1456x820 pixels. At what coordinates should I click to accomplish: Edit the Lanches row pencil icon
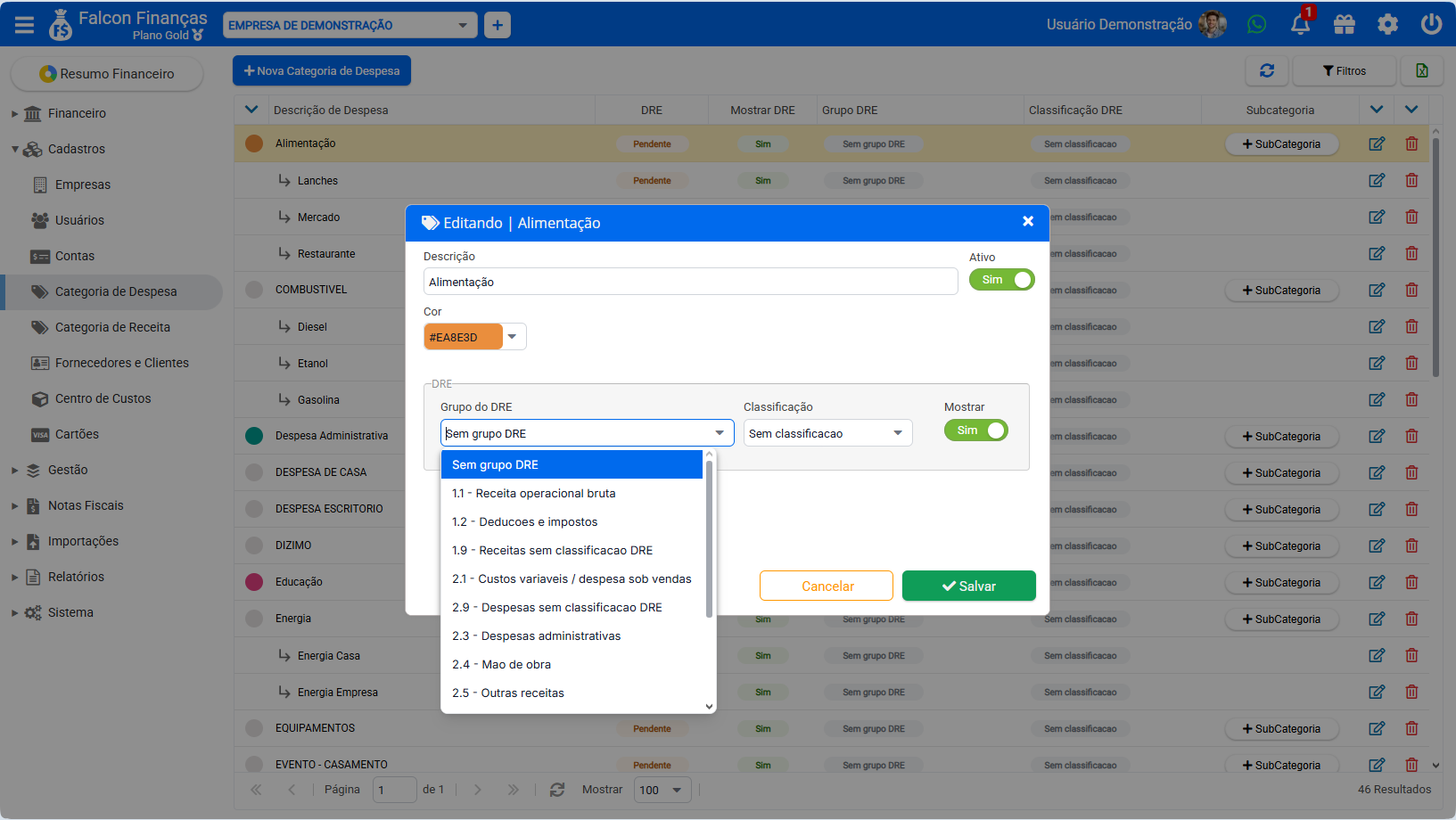(x=1377, y=180)
